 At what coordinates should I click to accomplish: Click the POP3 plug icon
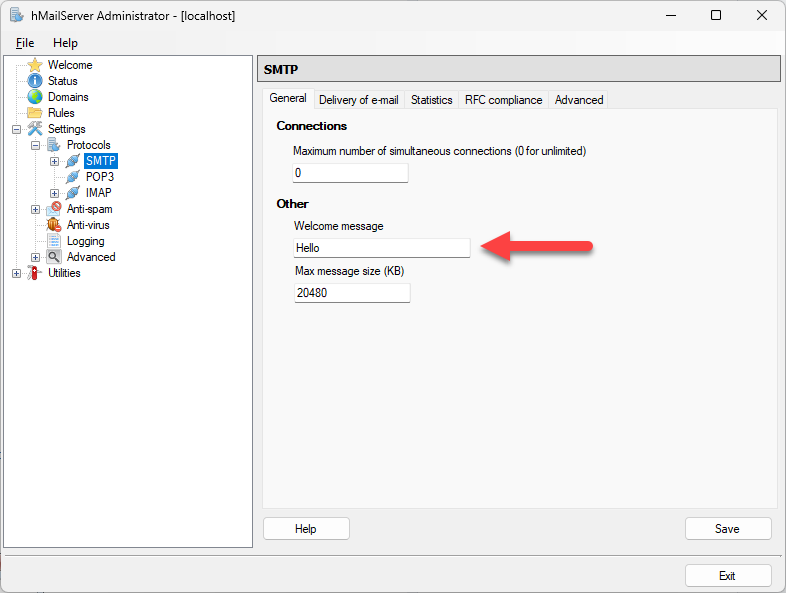pos(73,177)
